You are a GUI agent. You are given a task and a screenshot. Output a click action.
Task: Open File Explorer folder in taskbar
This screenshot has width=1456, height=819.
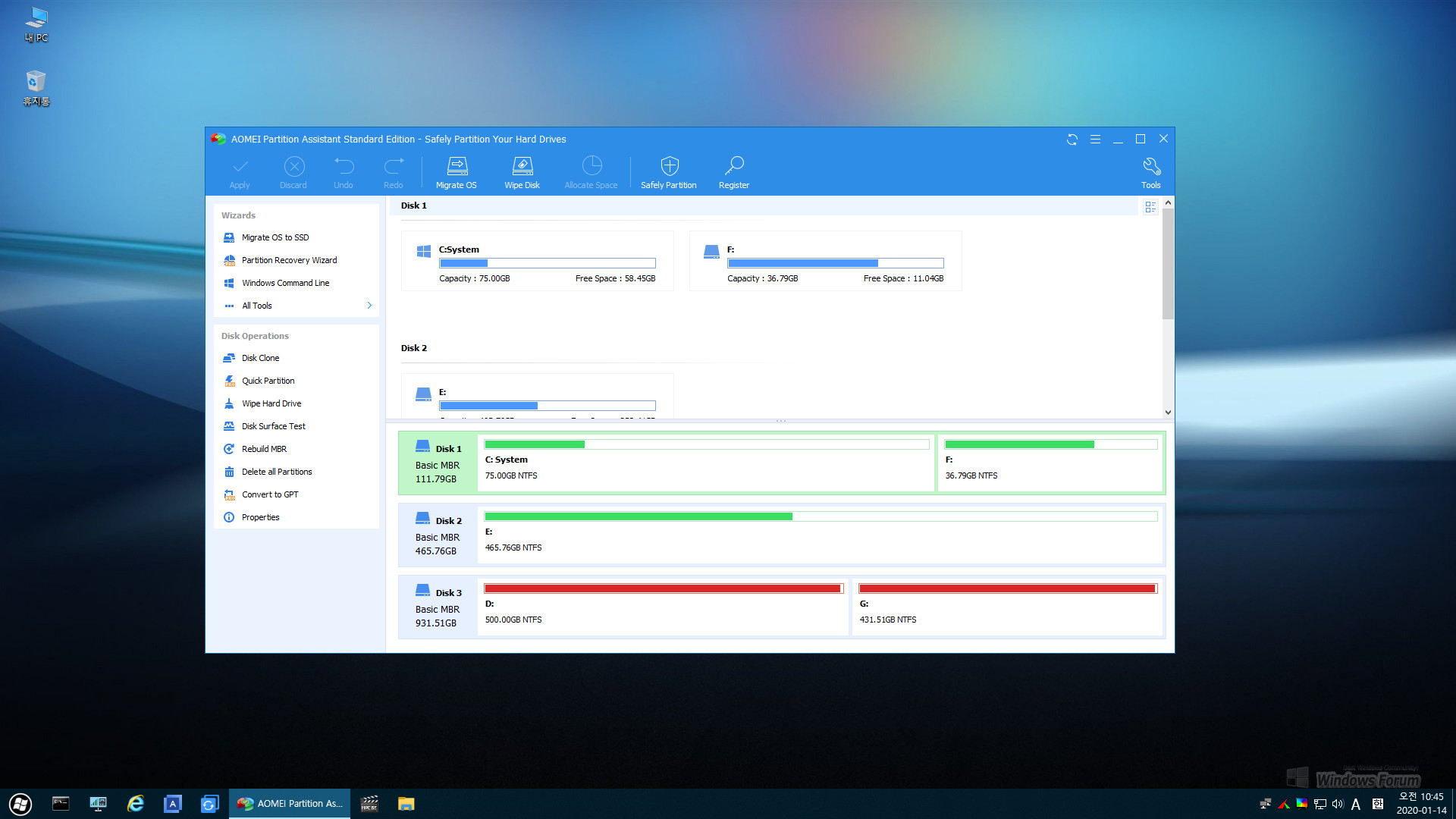click(x=406, y=804)
